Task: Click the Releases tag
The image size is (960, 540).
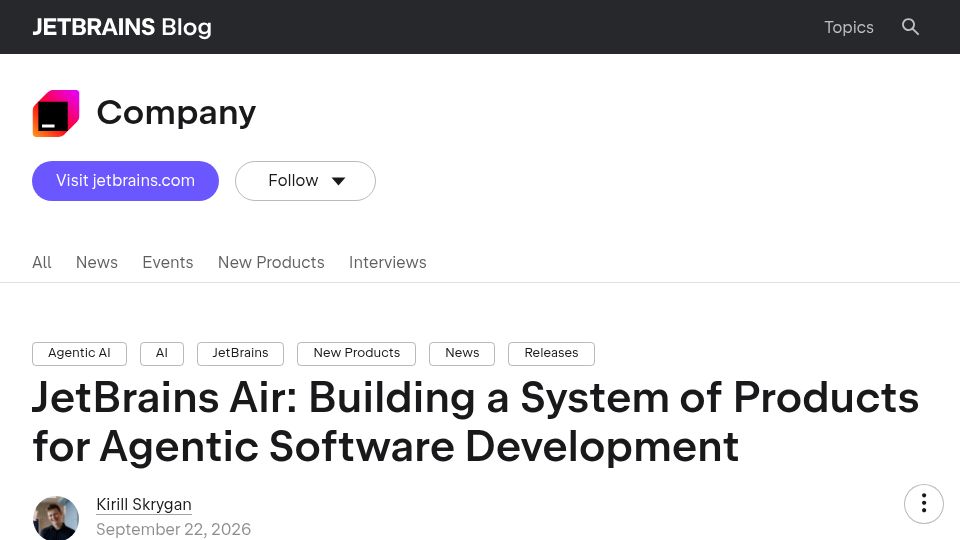Action: [x=551, y=353]
